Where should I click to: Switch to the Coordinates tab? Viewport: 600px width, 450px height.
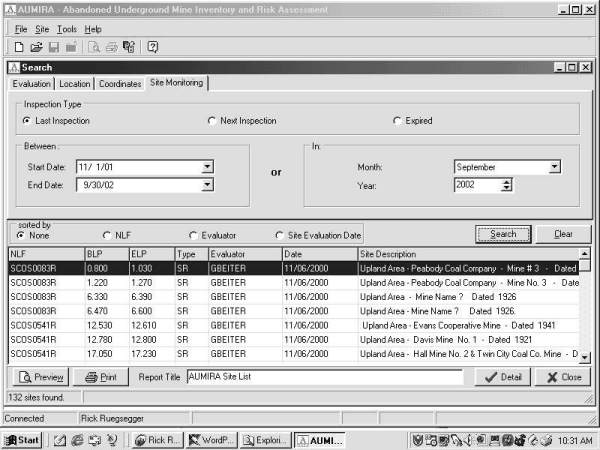tap(120, 84)
